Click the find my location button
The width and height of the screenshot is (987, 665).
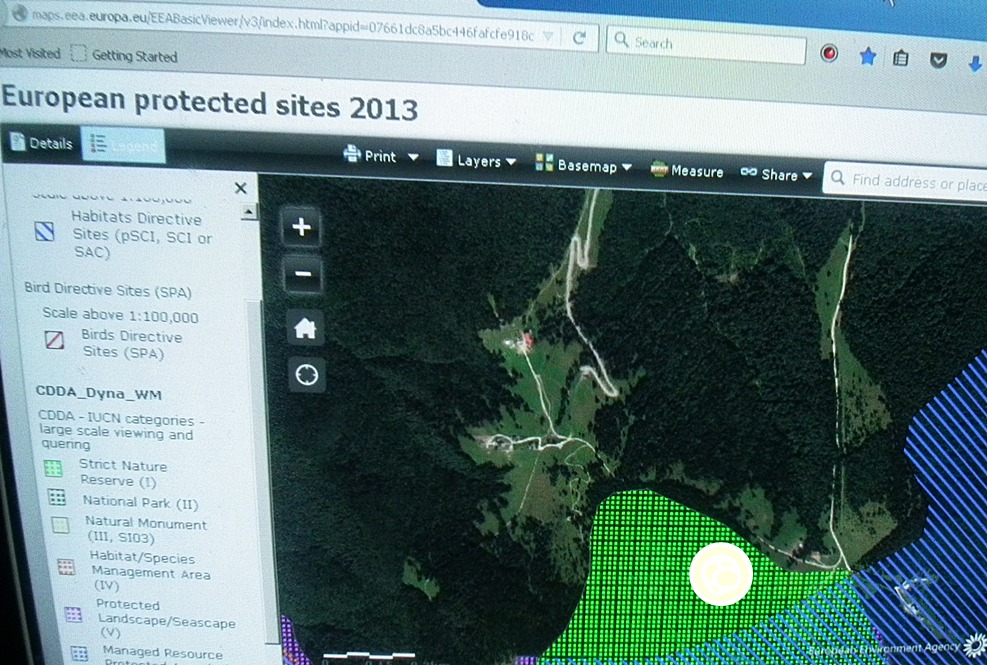click(x=306, y=375)
